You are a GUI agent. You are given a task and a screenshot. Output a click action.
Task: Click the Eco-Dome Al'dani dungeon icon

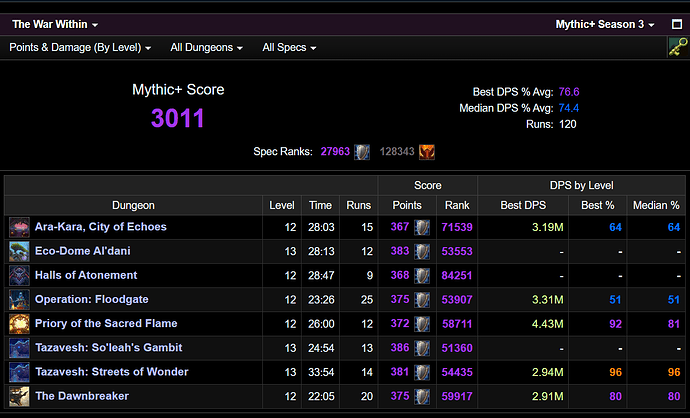click(19, 251)
